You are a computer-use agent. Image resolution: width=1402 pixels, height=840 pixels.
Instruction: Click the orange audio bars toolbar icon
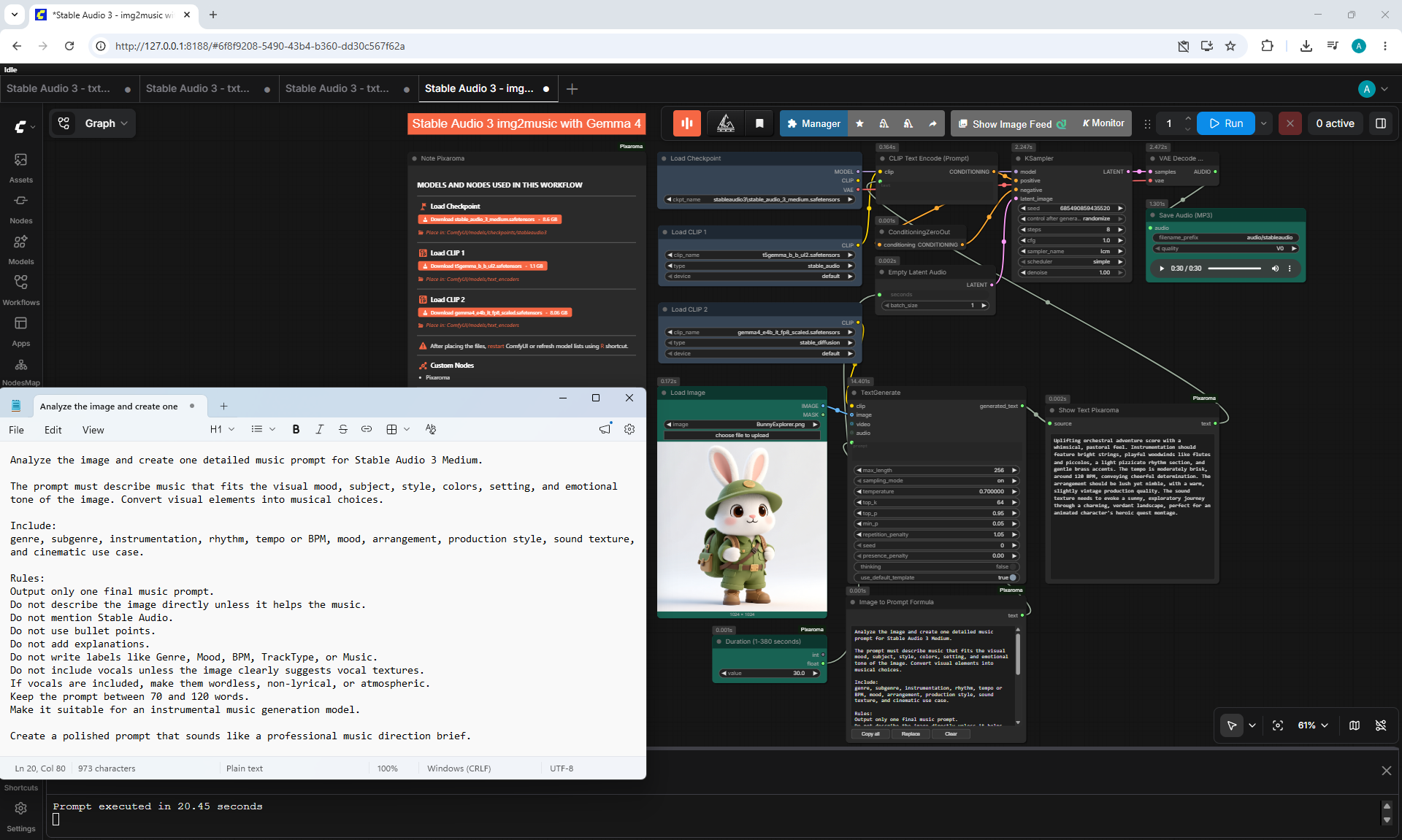click(687, 123)
